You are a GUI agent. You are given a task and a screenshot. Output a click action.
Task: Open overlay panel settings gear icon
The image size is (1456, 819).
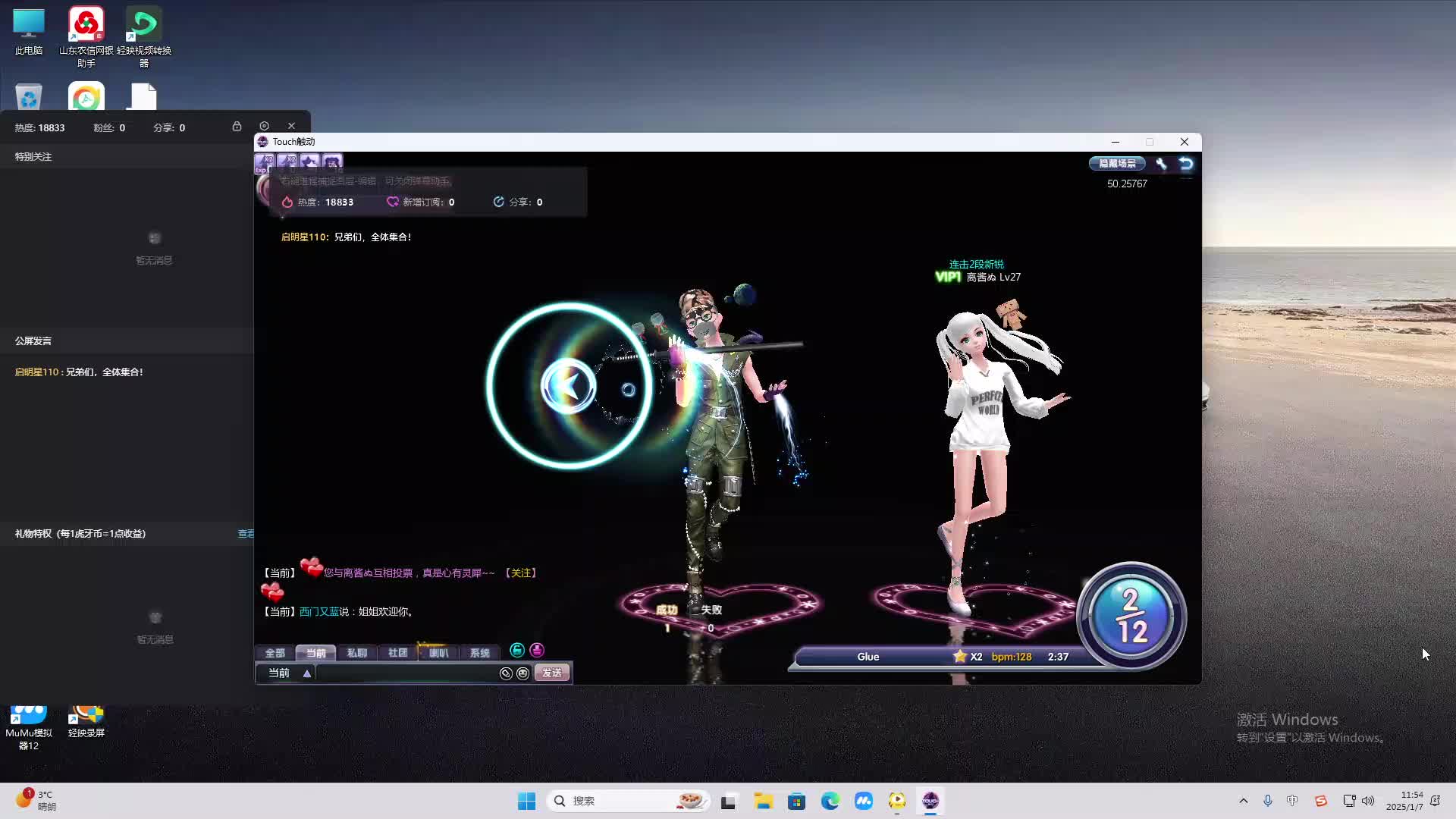pos(264,127)
